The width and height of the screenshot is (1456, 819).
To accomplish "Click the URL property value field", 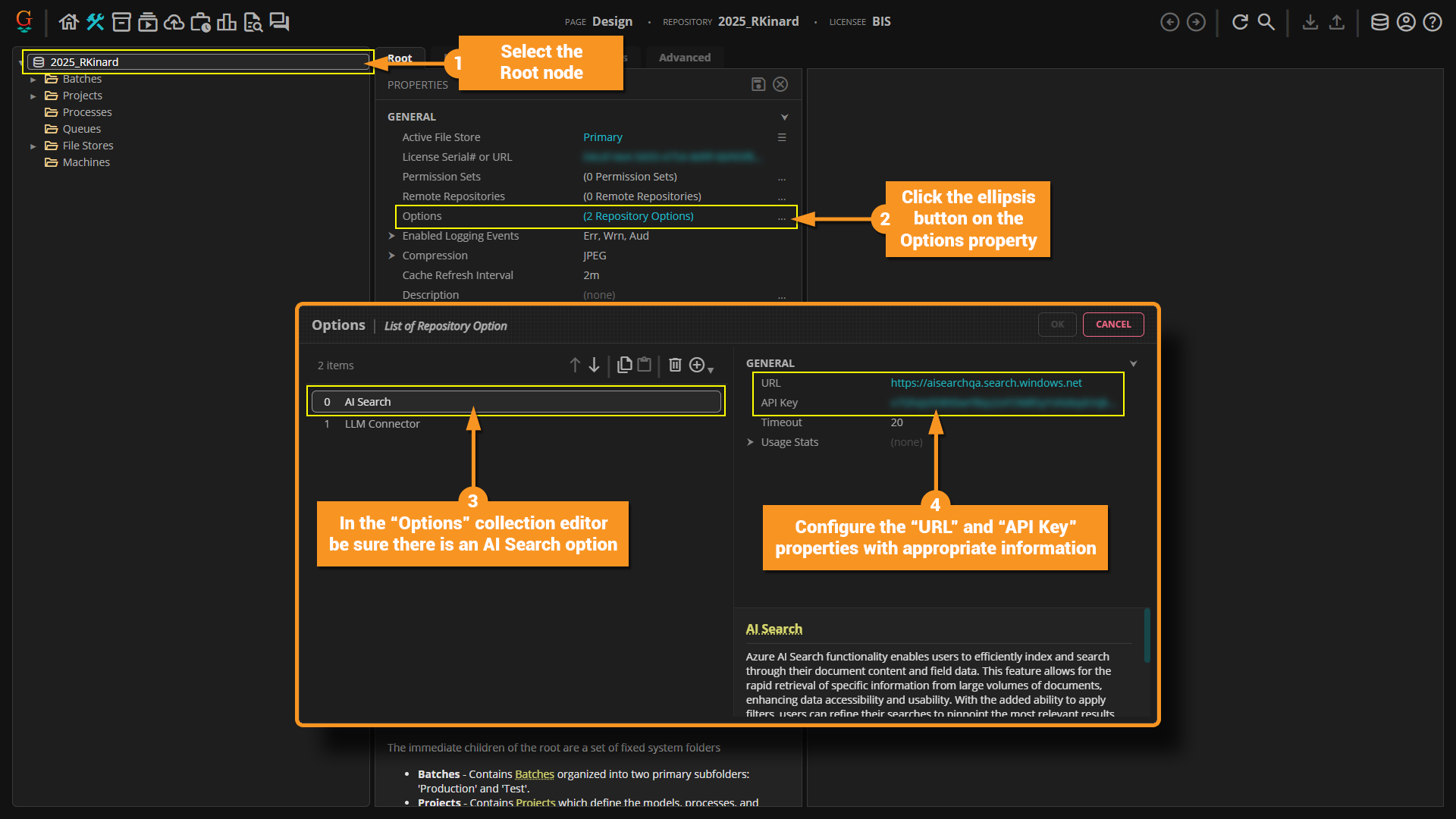I will pyautogui.click(x=986, y=383).
